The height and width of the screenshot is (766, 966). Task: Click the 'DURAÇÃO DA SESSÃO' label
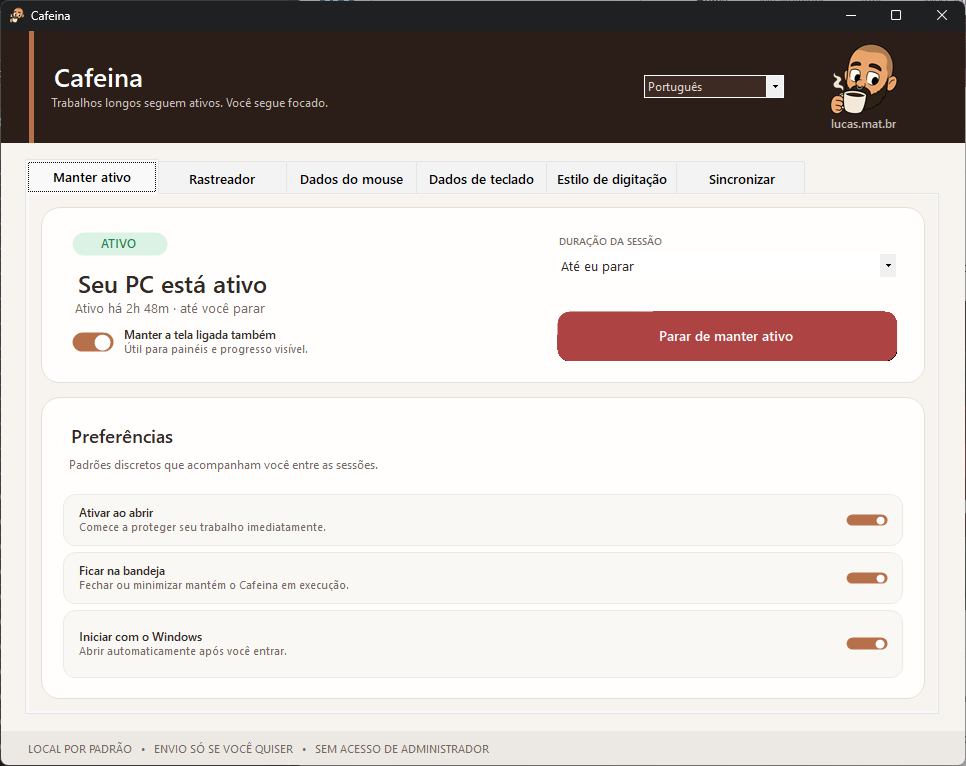pos(610,242)
